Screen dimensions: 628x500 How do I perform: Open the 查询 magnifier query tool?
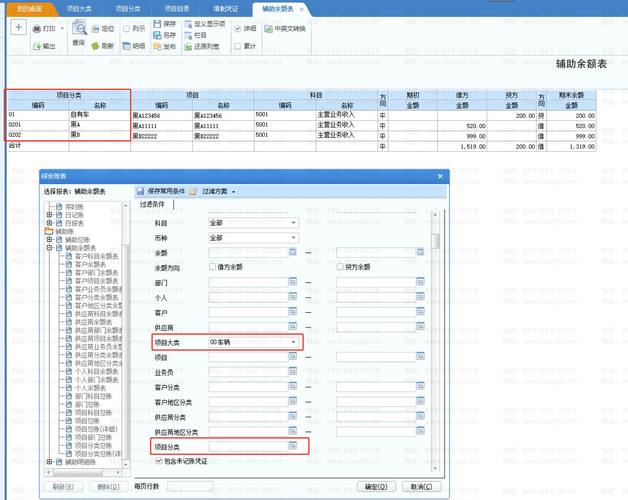tap(79, 28)
